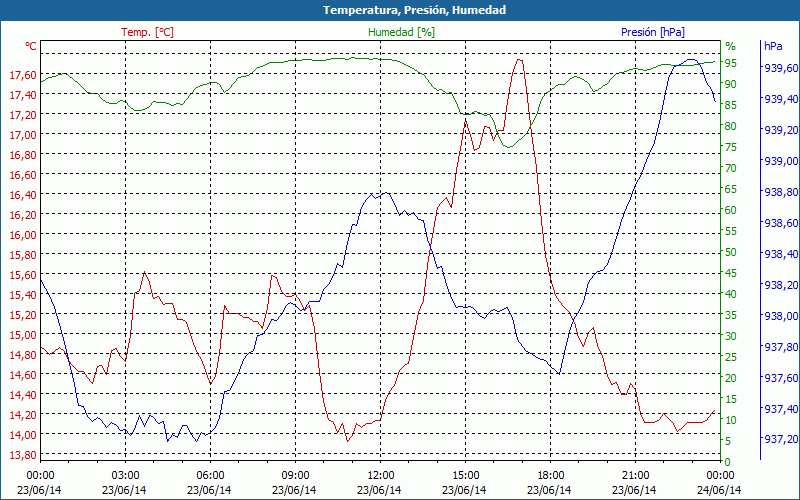Click the blue hPa unit label
The height and width of the screenshot is (500, 800).
click(x=773, y=46)
